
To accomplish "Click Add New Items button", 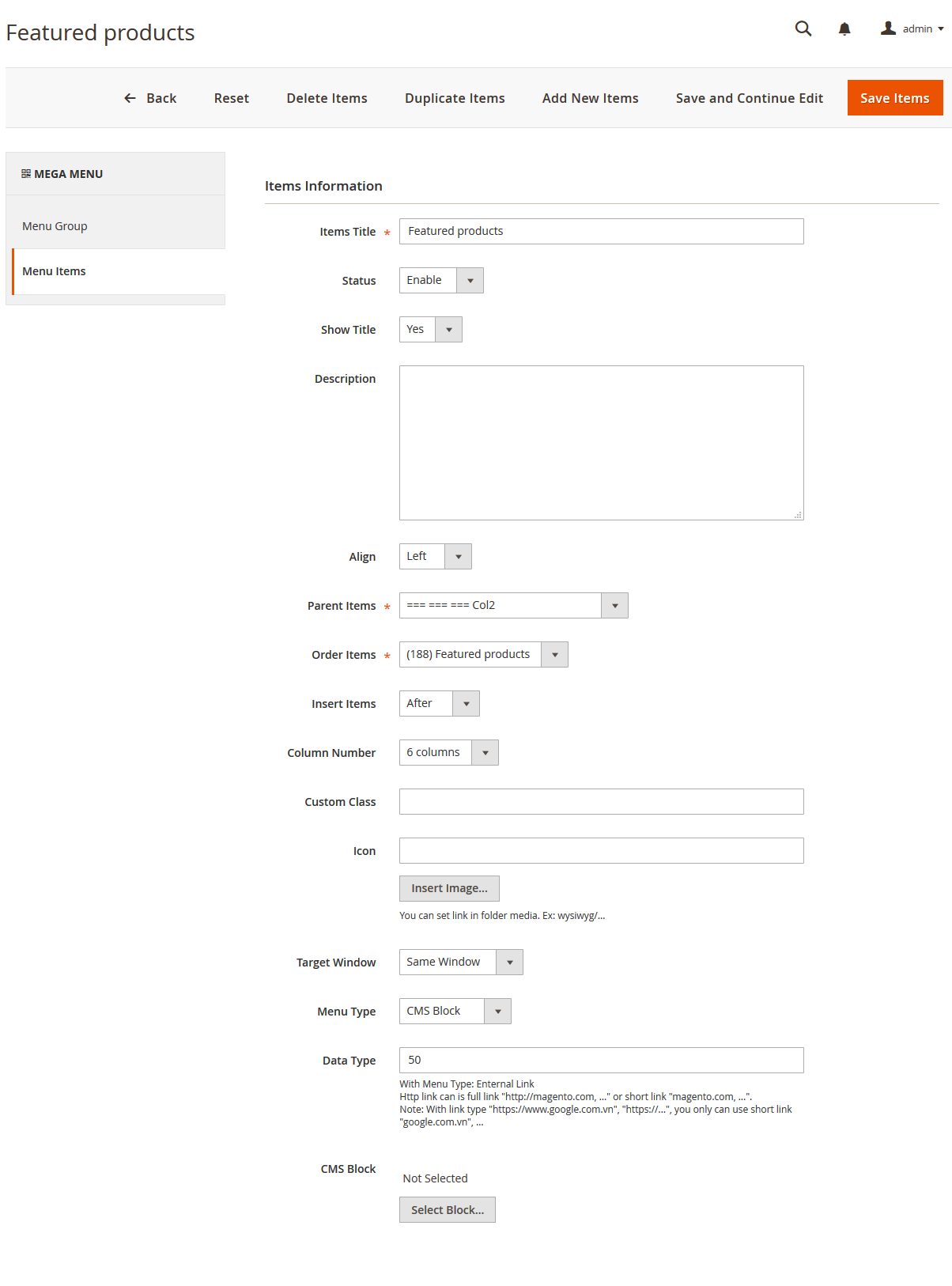I will click(591, 98).
